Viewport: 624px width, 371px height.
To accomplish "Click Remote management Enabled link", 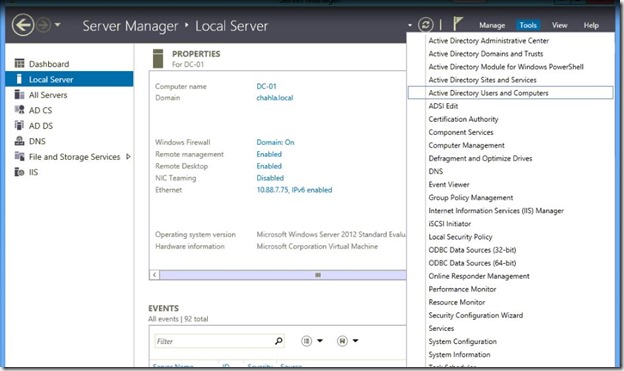I will click(x=269, y=154).
